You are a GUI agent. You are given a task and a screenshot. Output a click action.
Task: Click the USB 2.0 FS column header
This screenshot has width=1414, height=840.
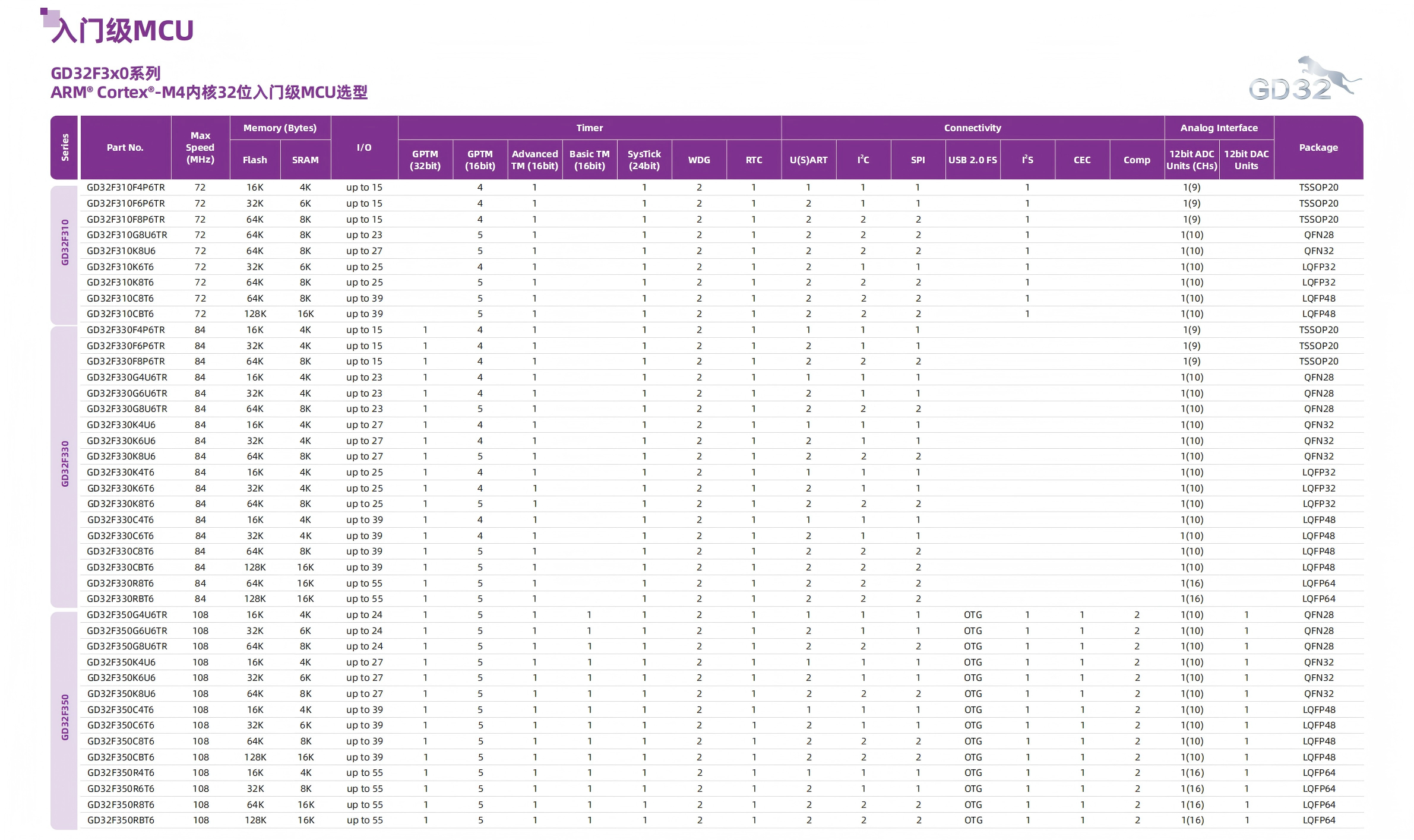[x=972, y=160]
